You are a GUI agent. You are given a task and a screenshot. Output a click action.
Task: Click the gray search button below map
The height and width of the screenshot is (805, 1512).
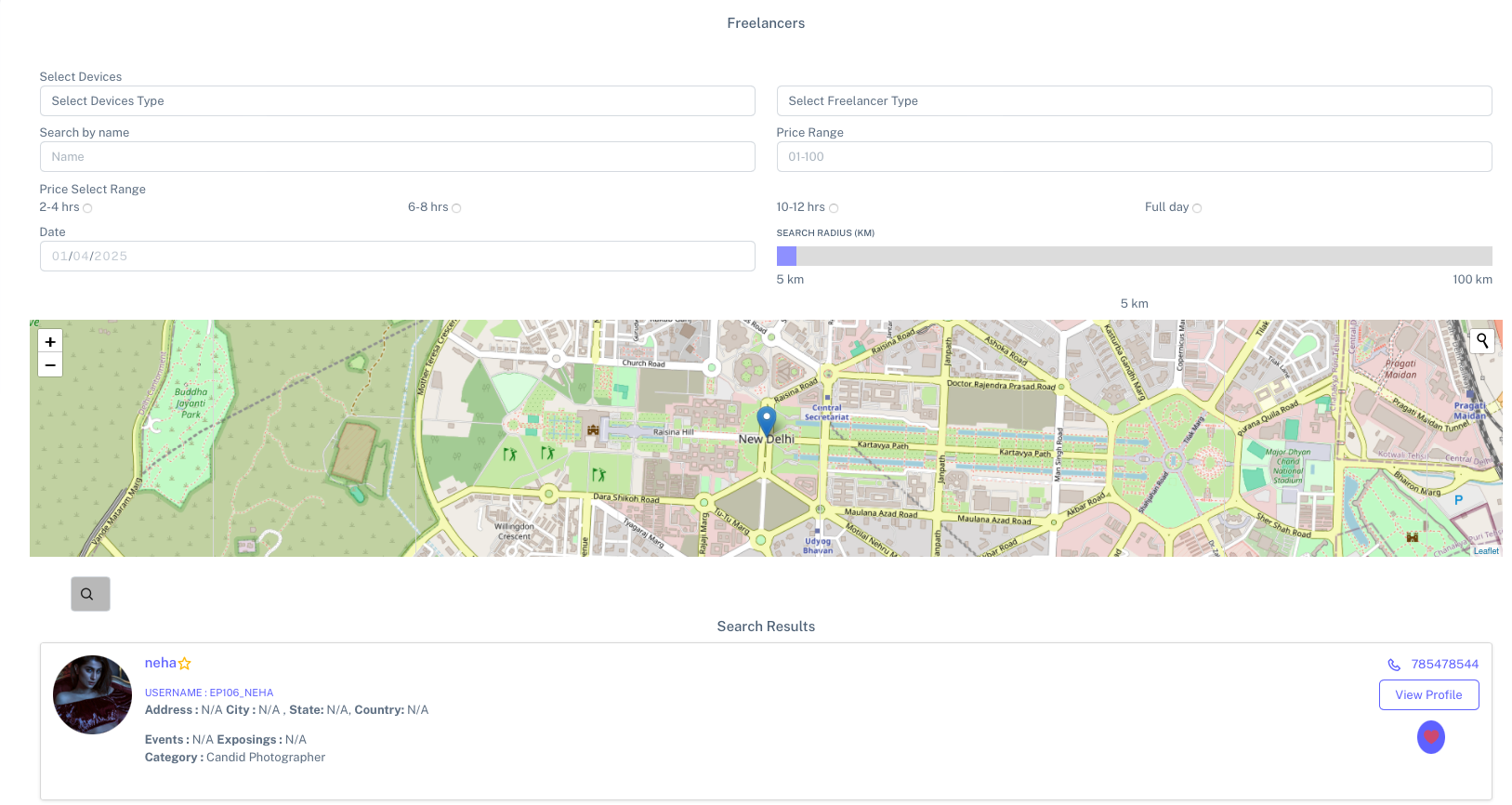[90, 594]
